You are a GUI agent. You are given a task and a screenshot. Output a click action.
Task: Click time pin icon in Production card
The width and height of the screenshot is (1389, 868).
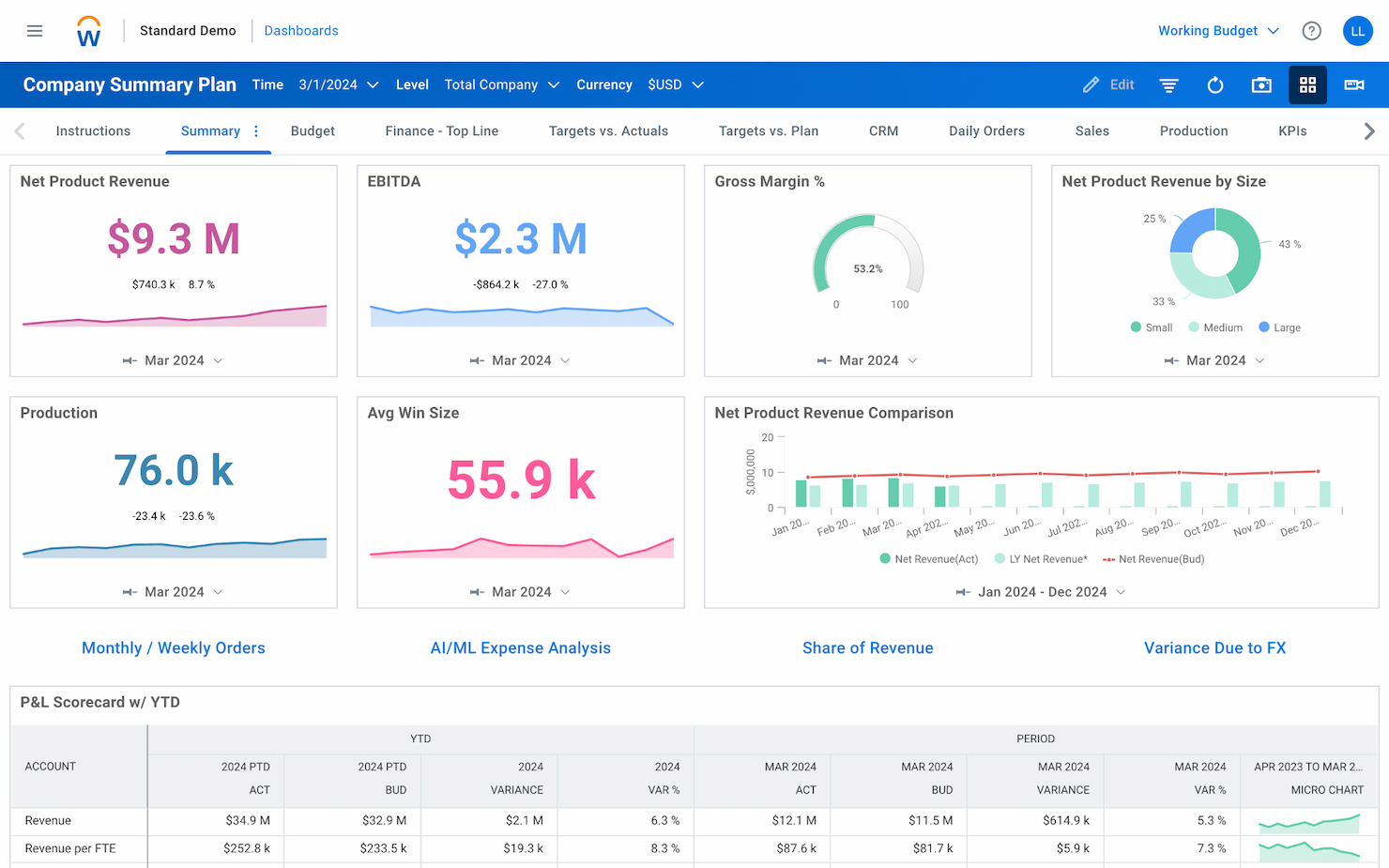point(130,592)
